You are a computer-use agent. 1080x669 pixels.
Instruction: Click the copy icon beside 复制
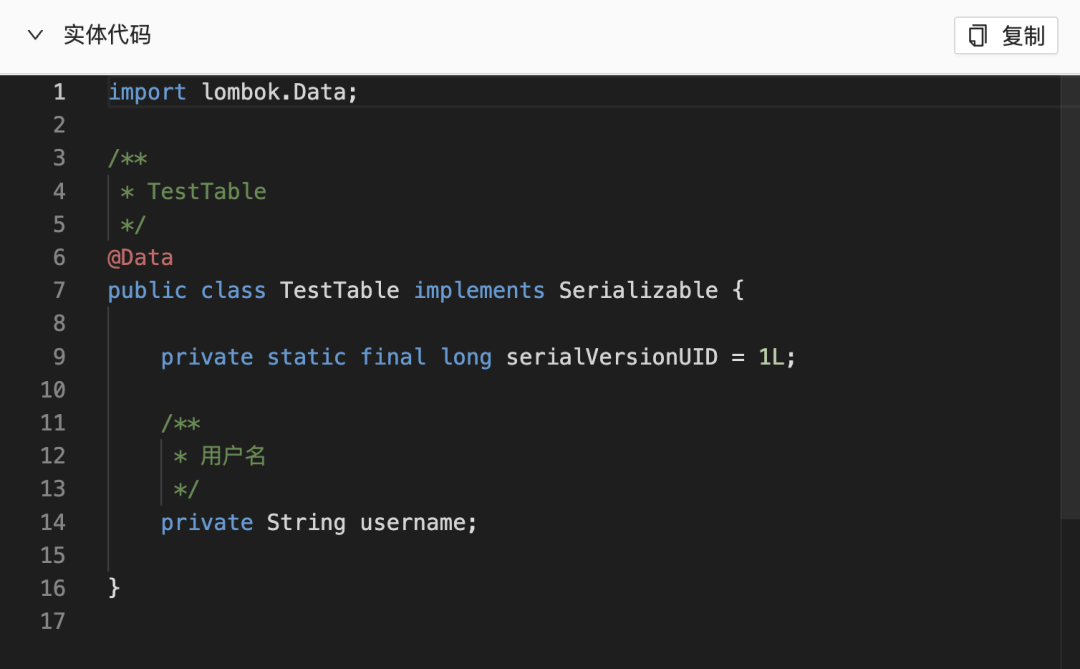tap(978, 36)
